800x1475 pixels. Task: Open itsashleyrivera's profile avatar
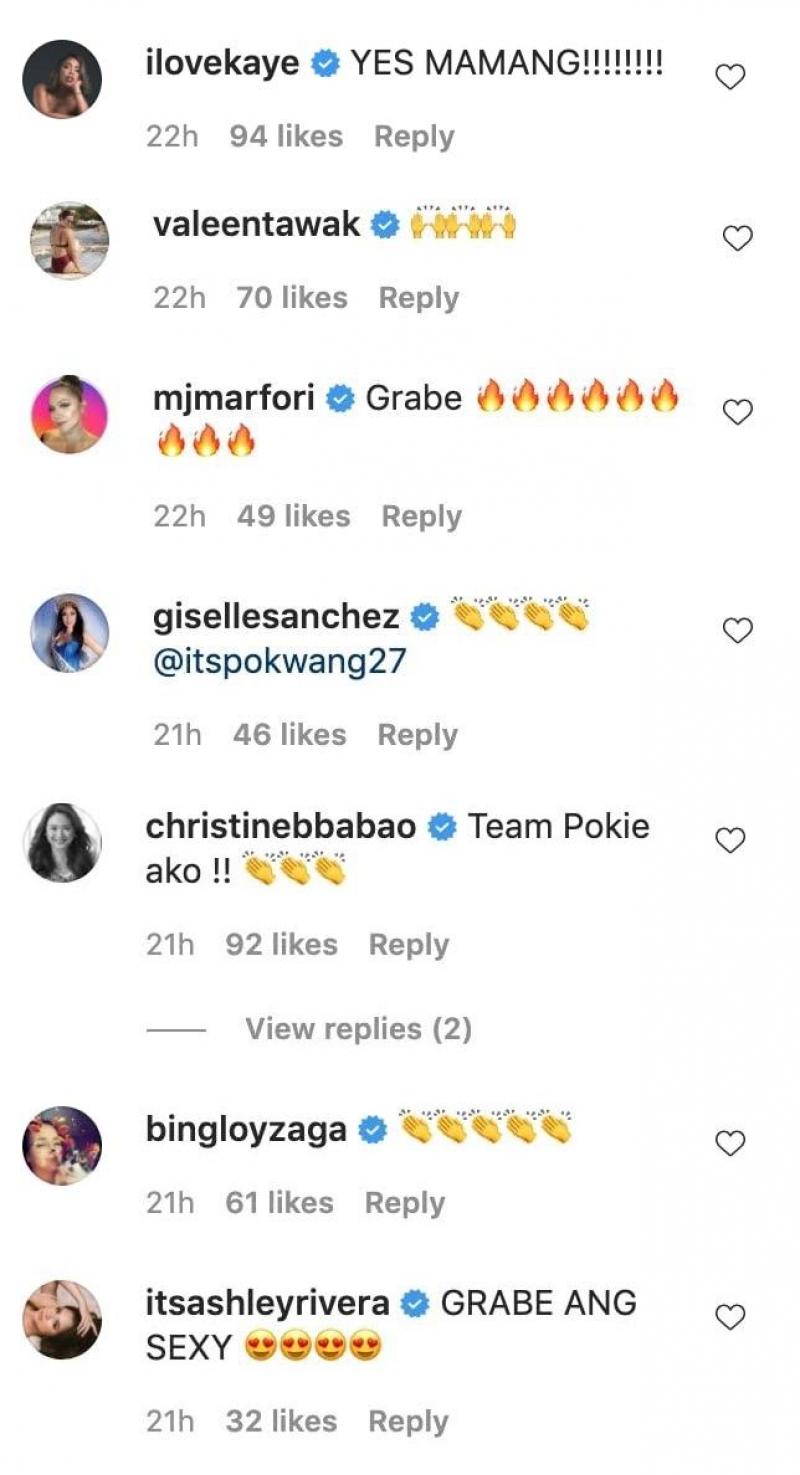point(62,1319)
